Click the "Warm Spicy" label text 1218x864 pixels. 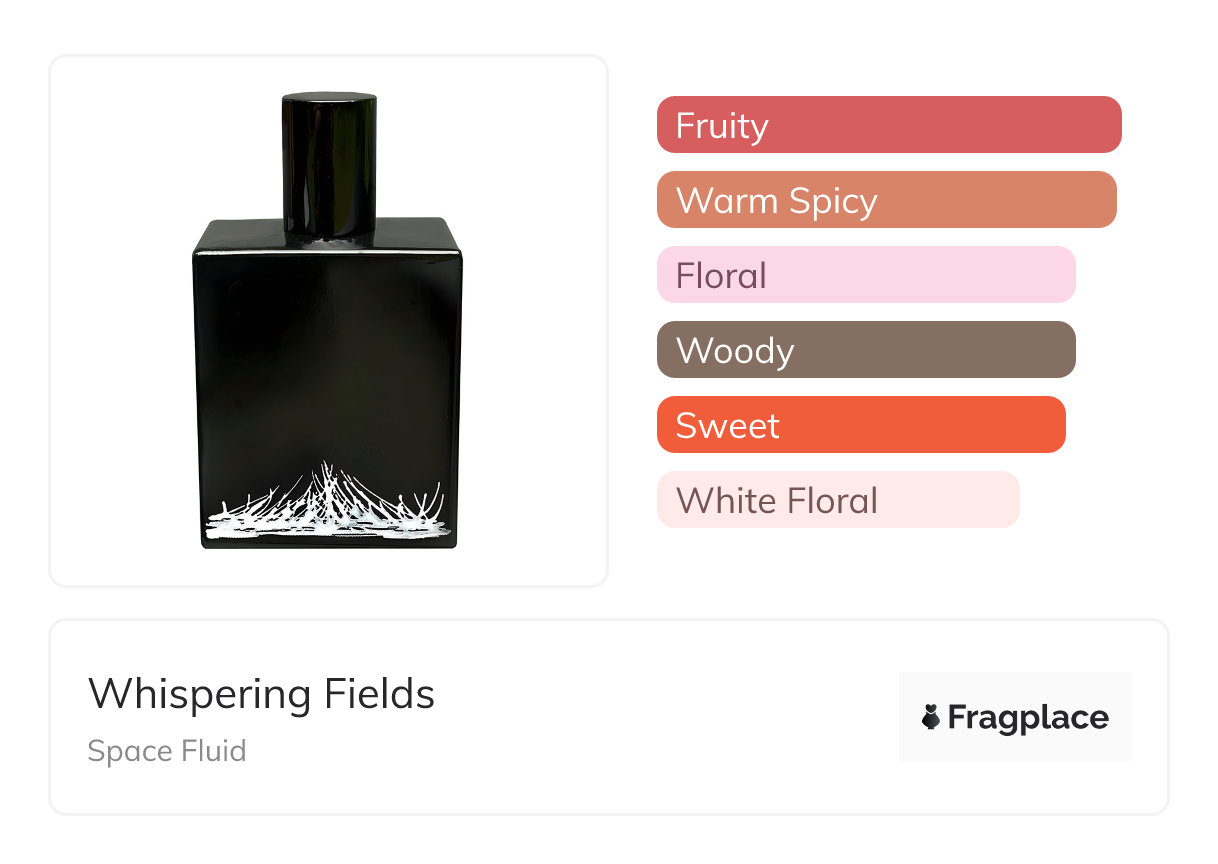pyautogui.click(x=776, y=201)
